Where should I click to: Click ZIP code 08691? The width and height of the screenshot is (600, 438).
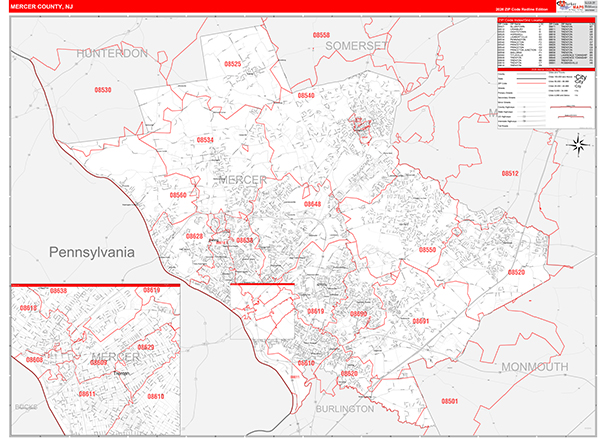point(421,321)
